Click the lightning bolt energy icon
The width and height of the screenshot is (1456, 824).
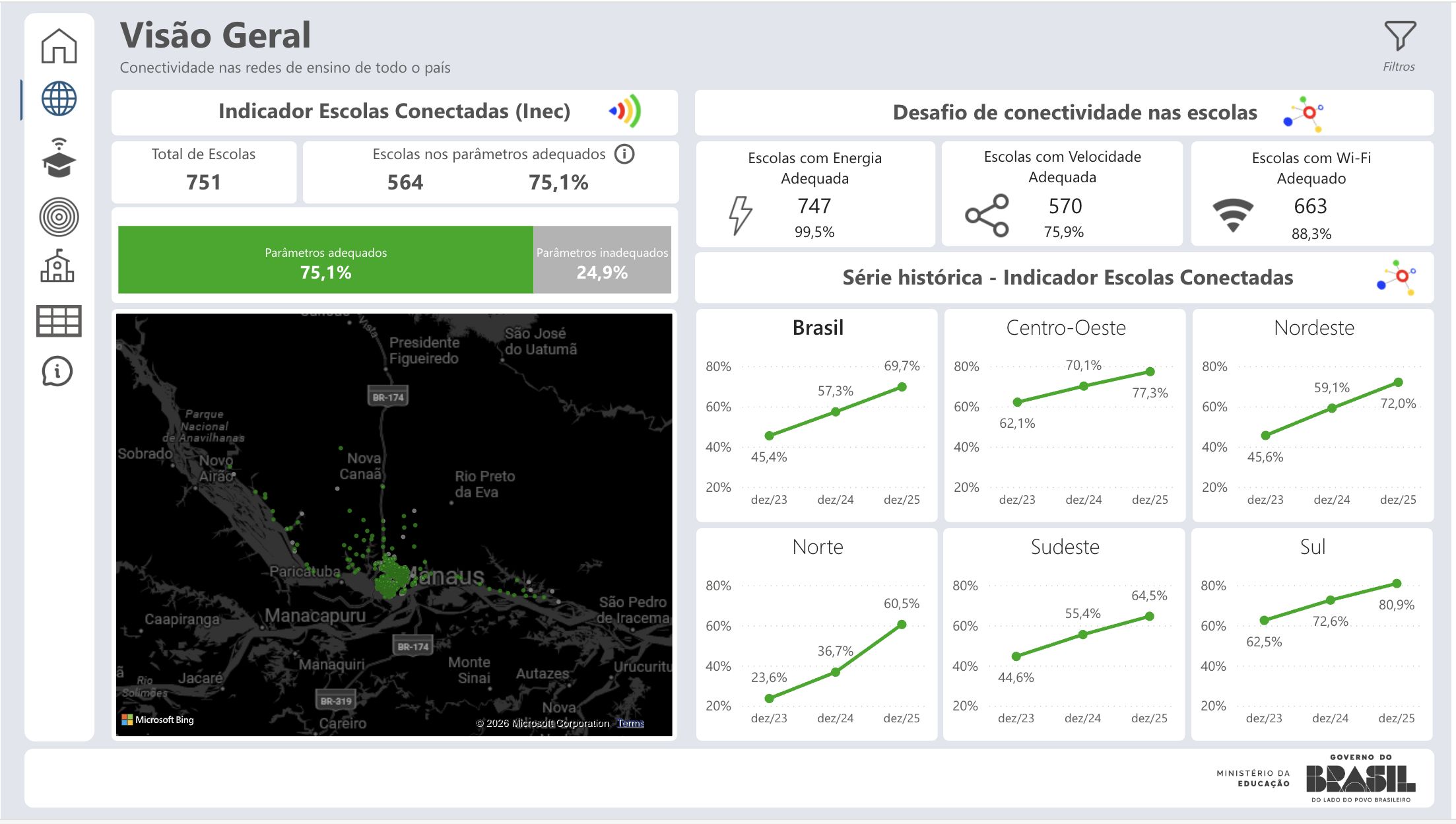point(740,215)
